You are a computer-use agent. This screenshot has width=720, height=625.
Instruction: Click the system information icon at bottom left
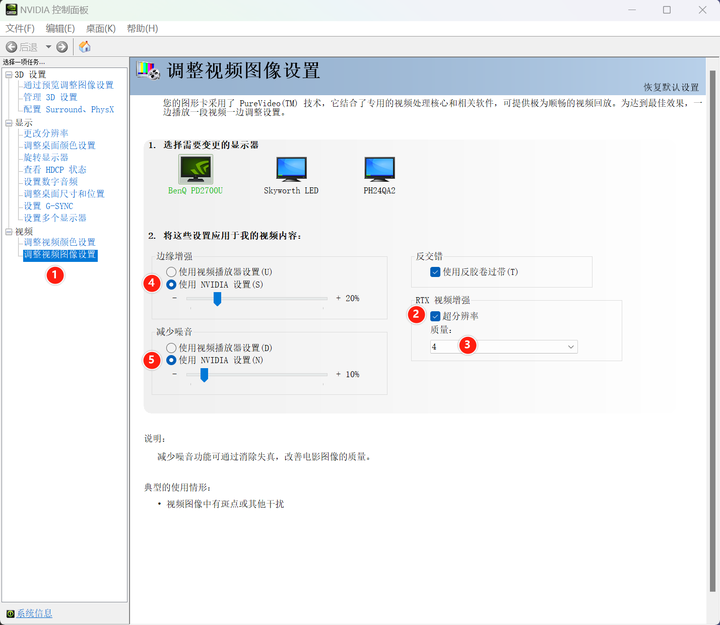pyautogui.click(x=11, y=614)
